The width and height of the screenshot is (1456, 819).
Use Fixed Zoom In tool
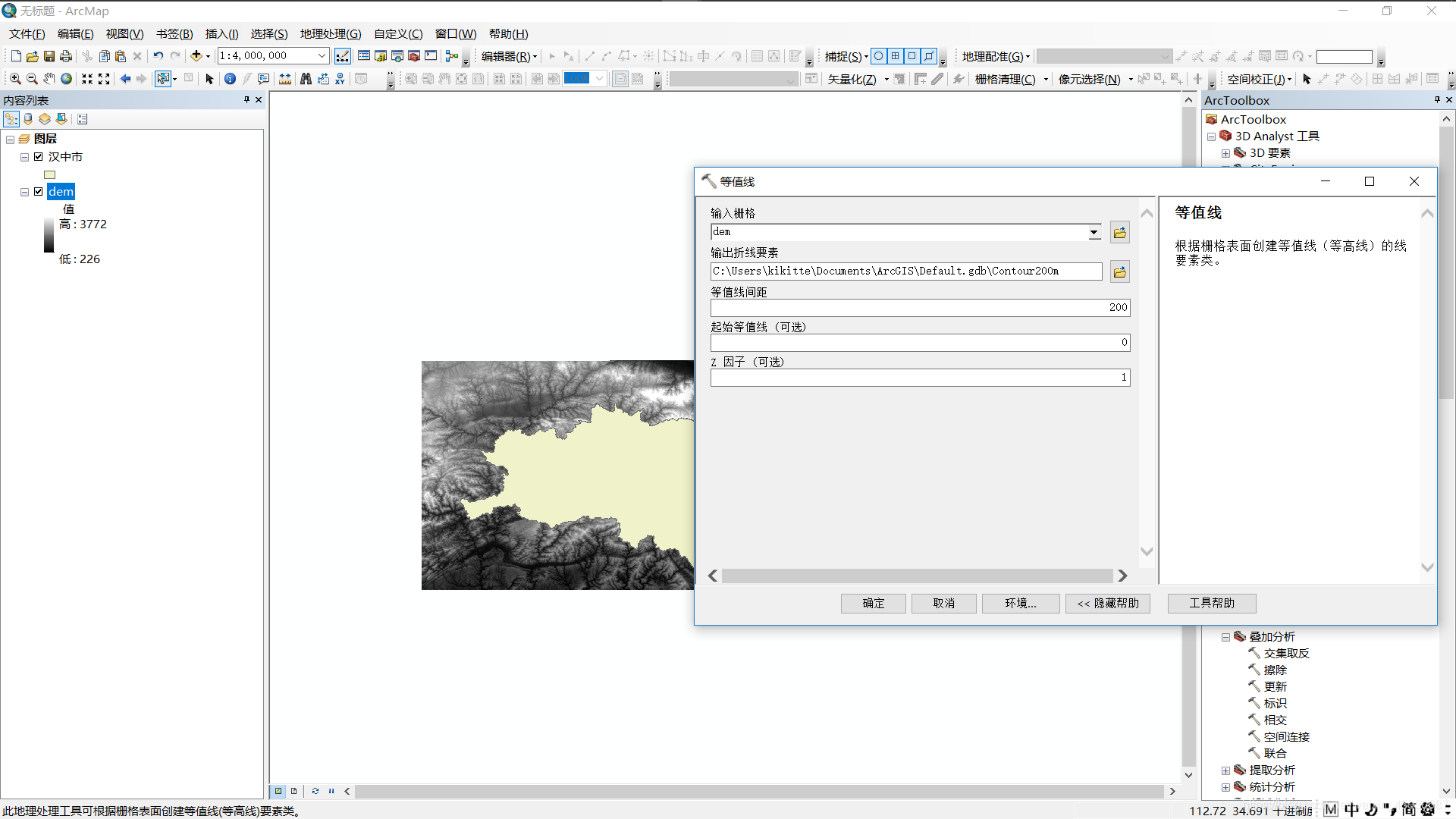coord(87,79)
